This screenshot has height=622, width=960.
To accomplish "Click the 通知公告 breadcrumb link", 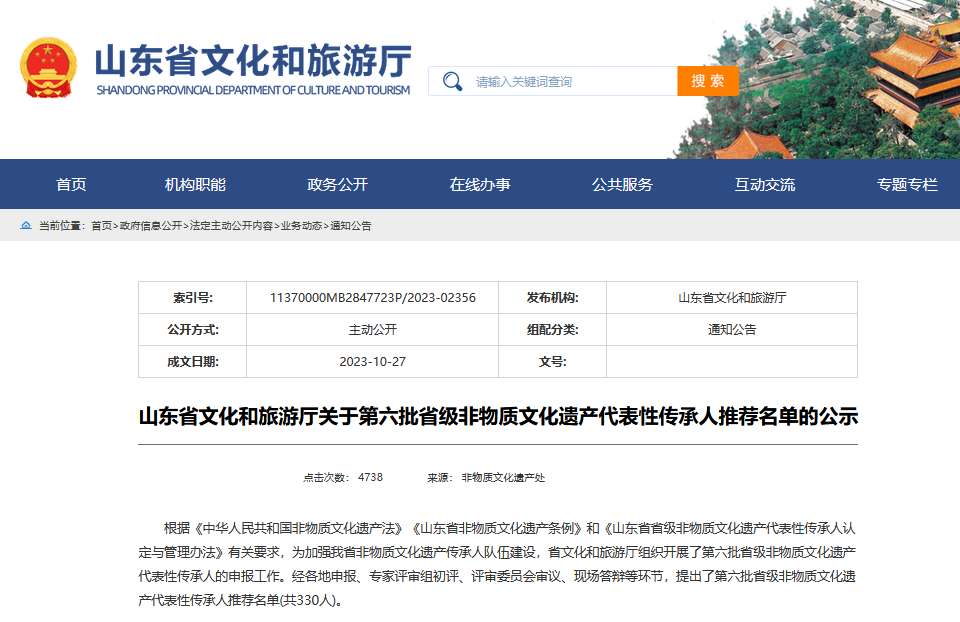I will (350, 226).
